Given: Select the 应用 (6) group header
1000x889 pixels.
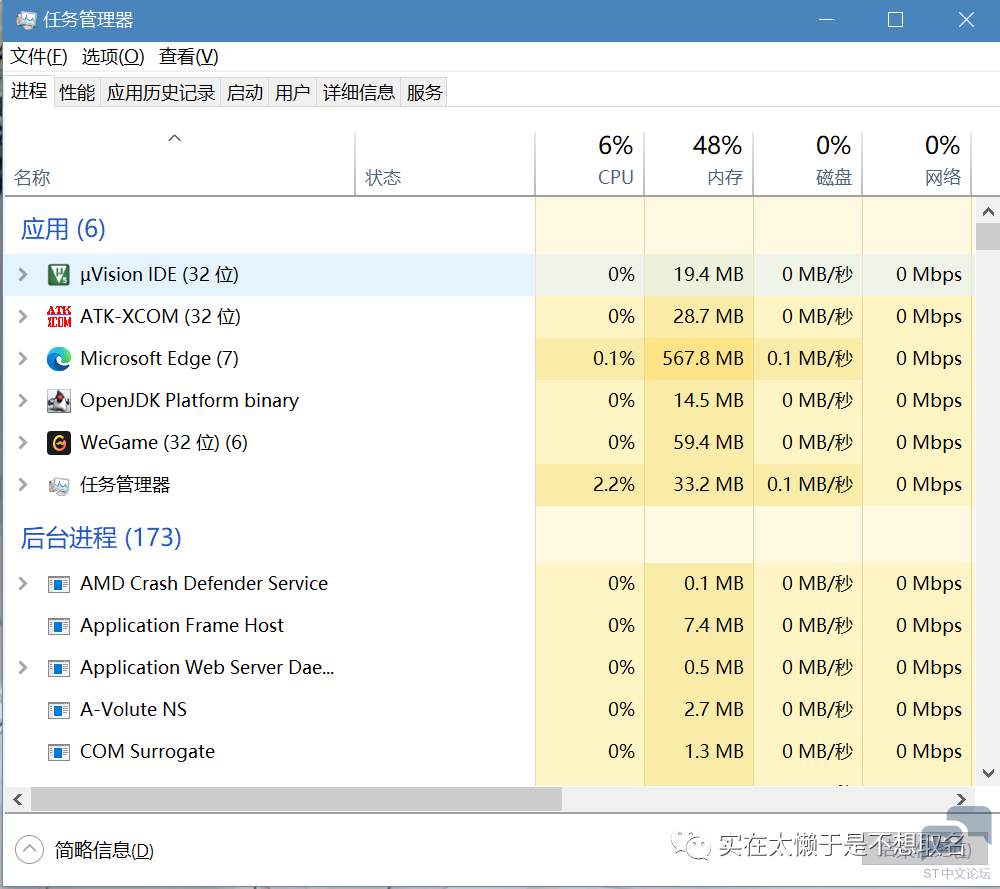Looking at the screenshot, I should coord(63,229).
